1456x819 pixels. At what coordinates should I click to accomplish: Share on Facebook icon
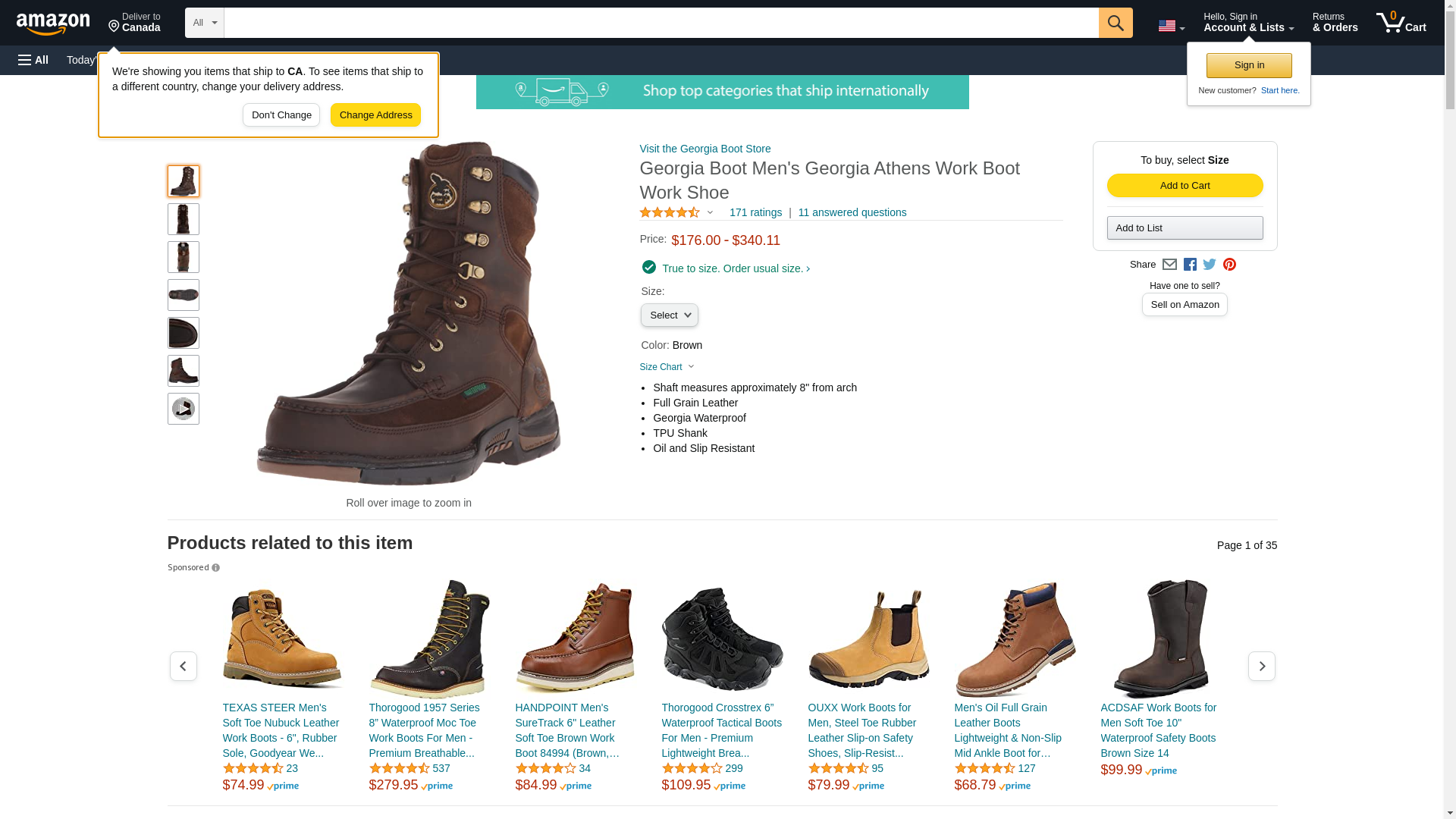pyautogui.click(x=1190, y=265)
